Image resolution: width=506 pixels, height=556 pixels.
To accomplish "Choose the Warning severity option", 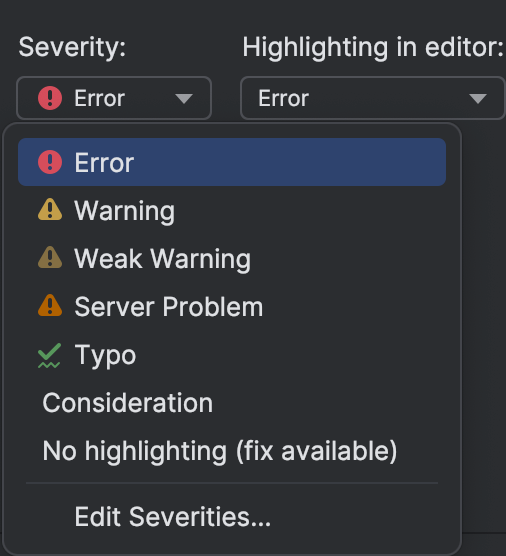I will coord(232,210).
